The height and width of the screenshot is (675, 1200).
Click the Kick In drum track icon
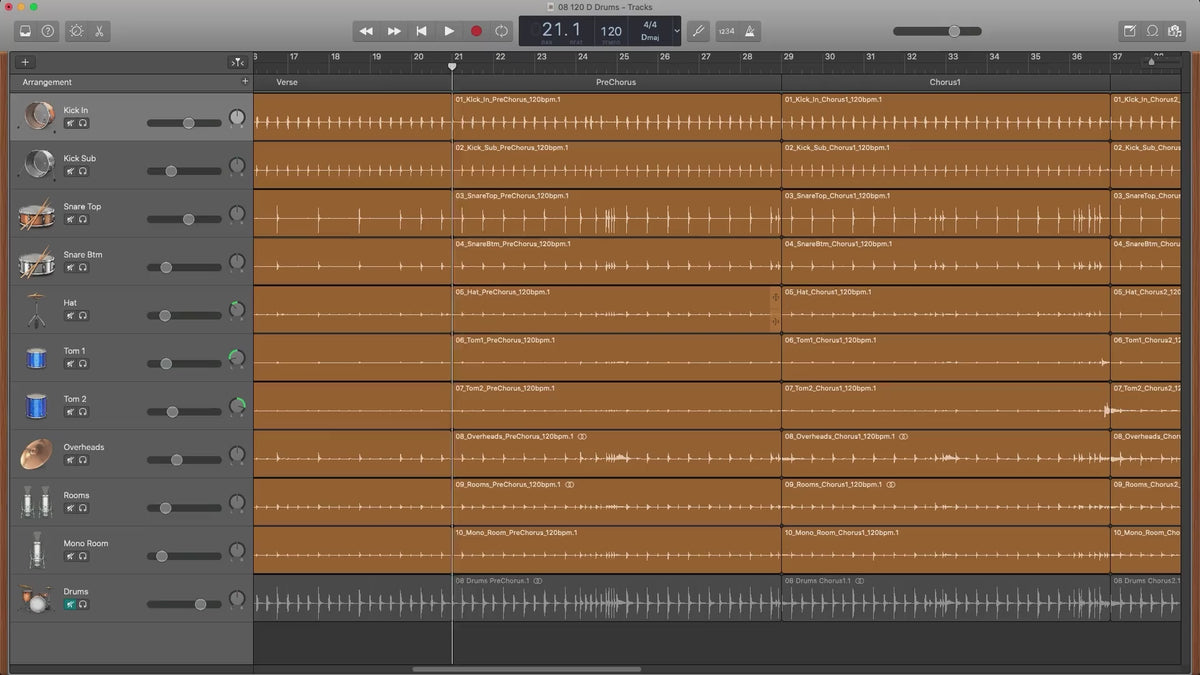(x=39, y=117)
